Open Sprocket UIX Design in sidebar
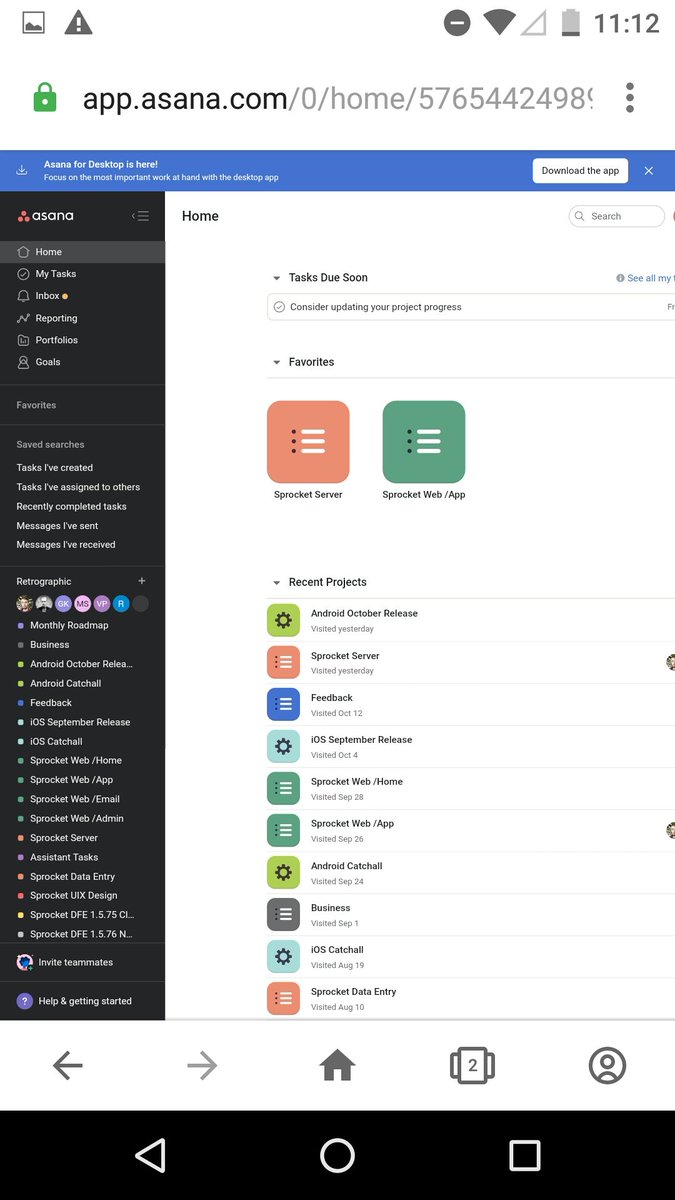Screen dimensions: 675x1200 coord(73,896)
